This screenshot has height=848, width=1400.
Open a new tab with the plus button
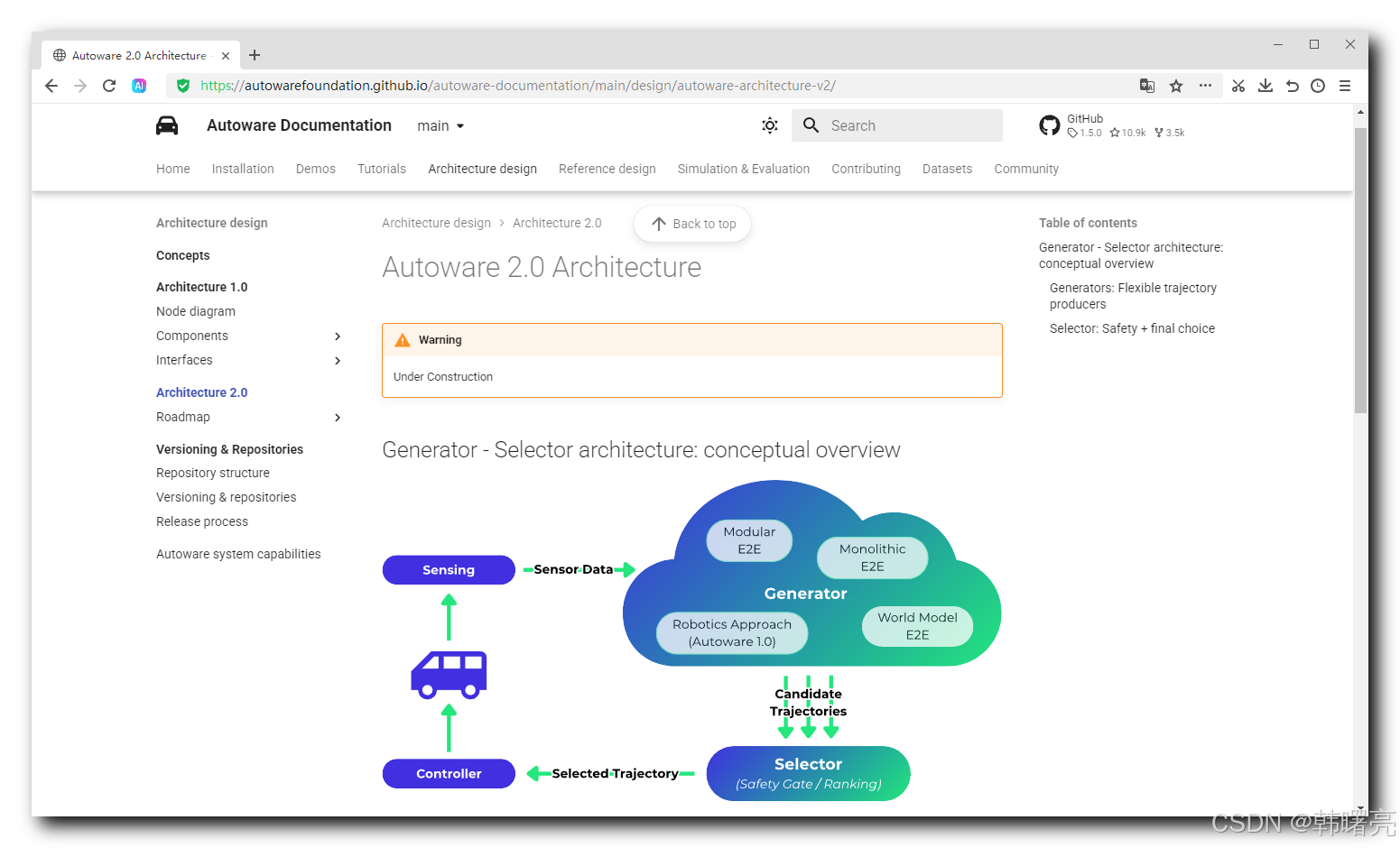pyautogui.click(x=255, y=55)
